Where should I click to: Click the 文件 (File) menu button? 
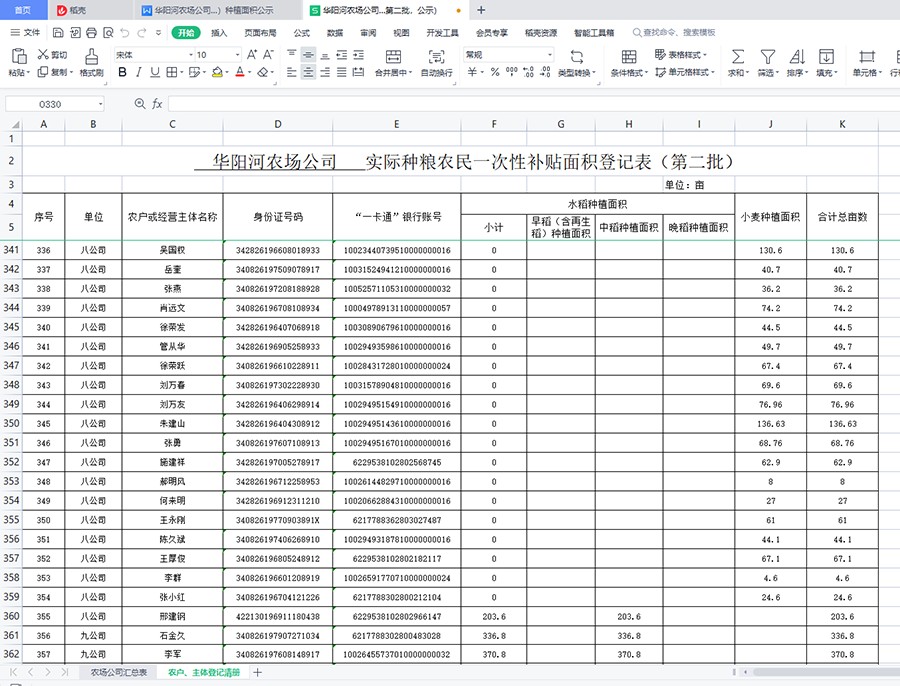(25, 33)
